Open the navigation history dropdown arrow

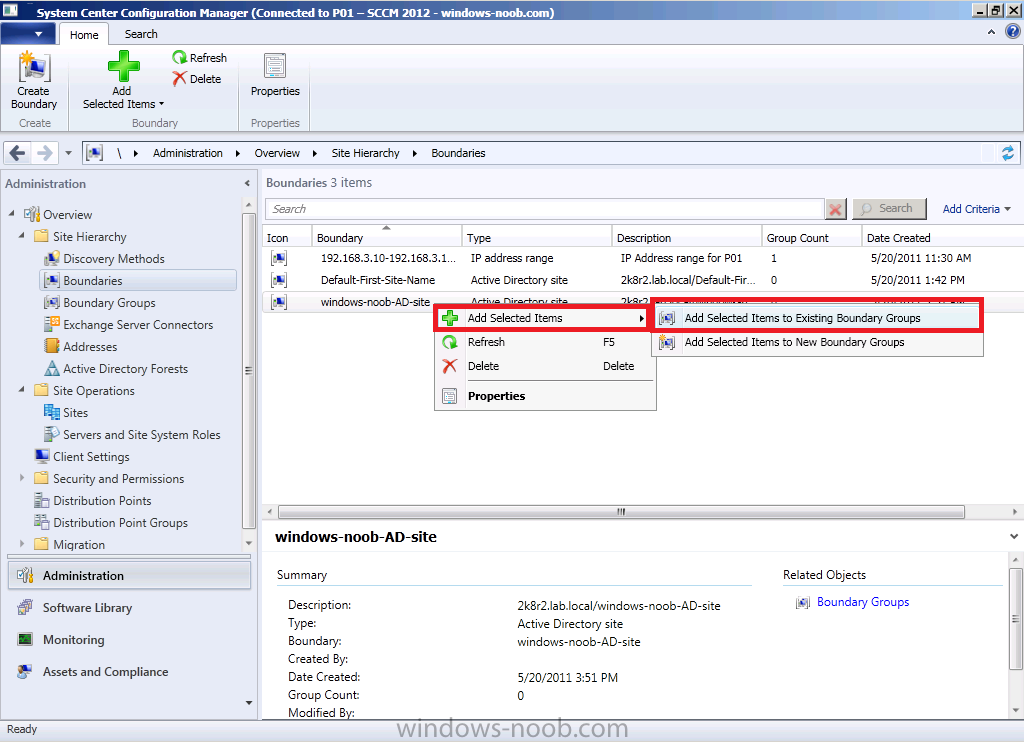click(x=69, y=153)
